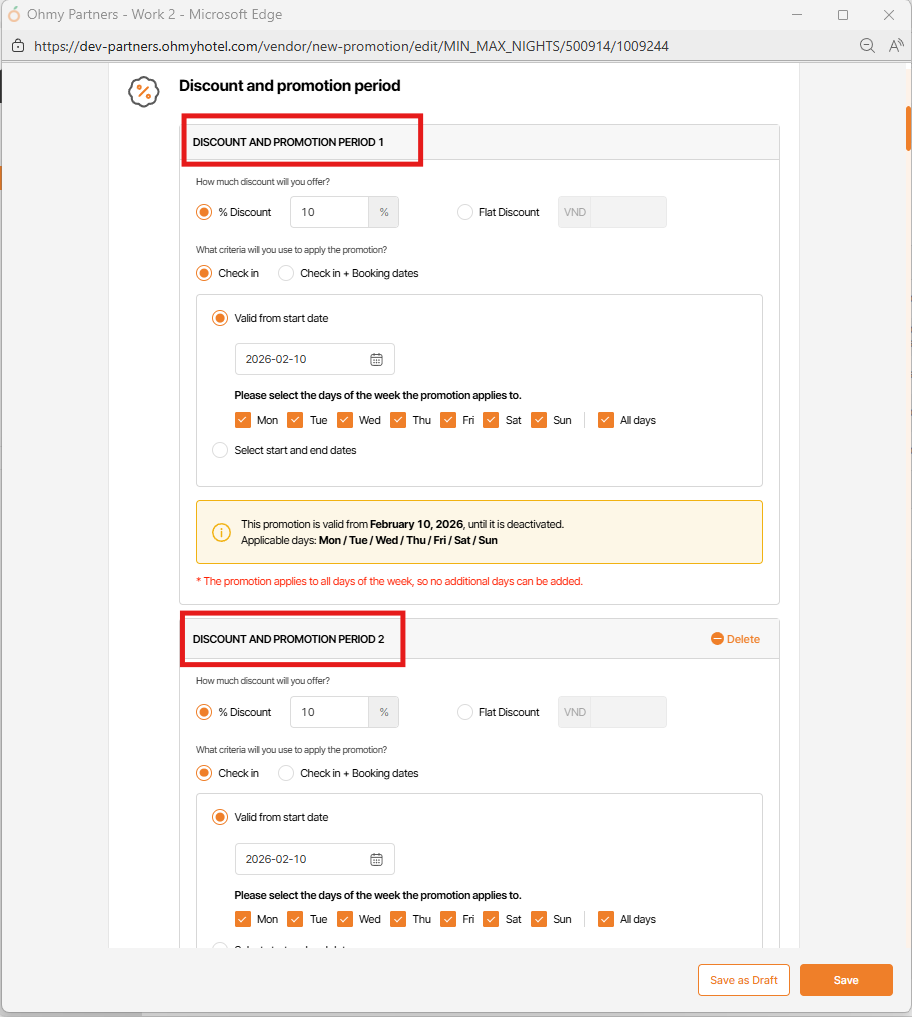Screen dimensions: 912x1017
Task: Click Period 1 start date field 2026-02-10
Action: (315, 359)
